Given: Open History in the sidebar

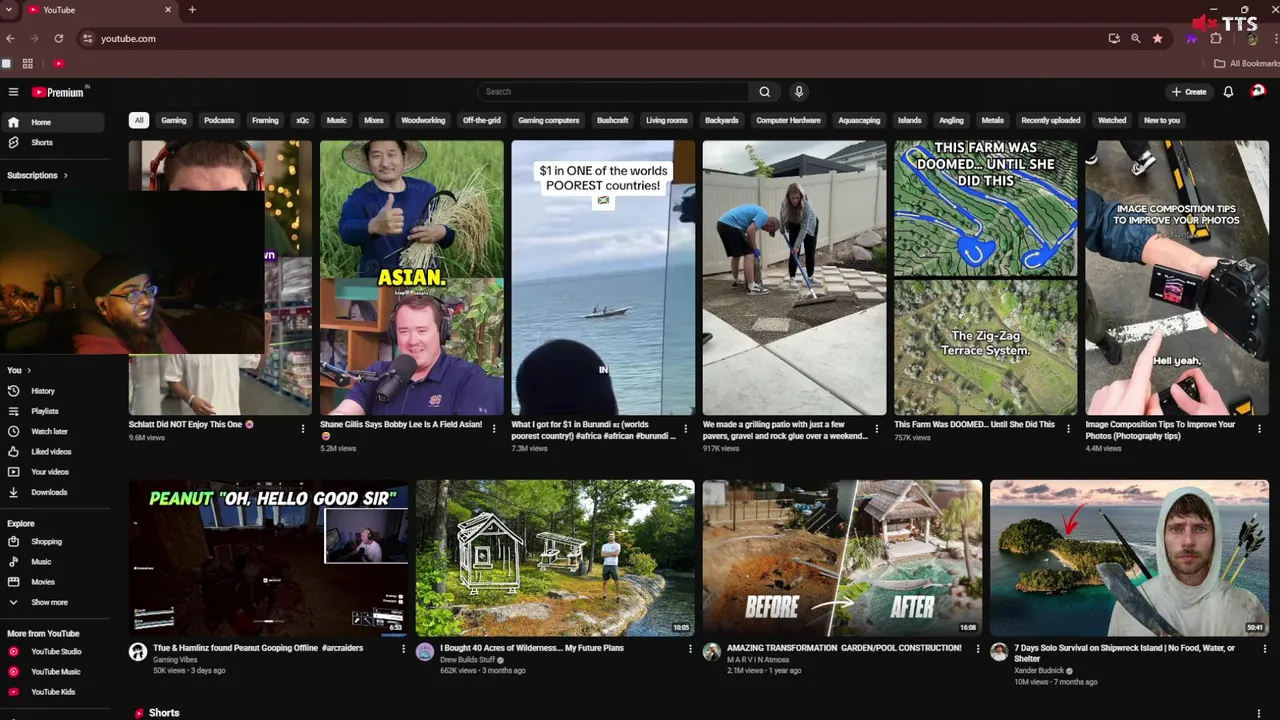Looking at the screenshot, I should pos(52,391).
